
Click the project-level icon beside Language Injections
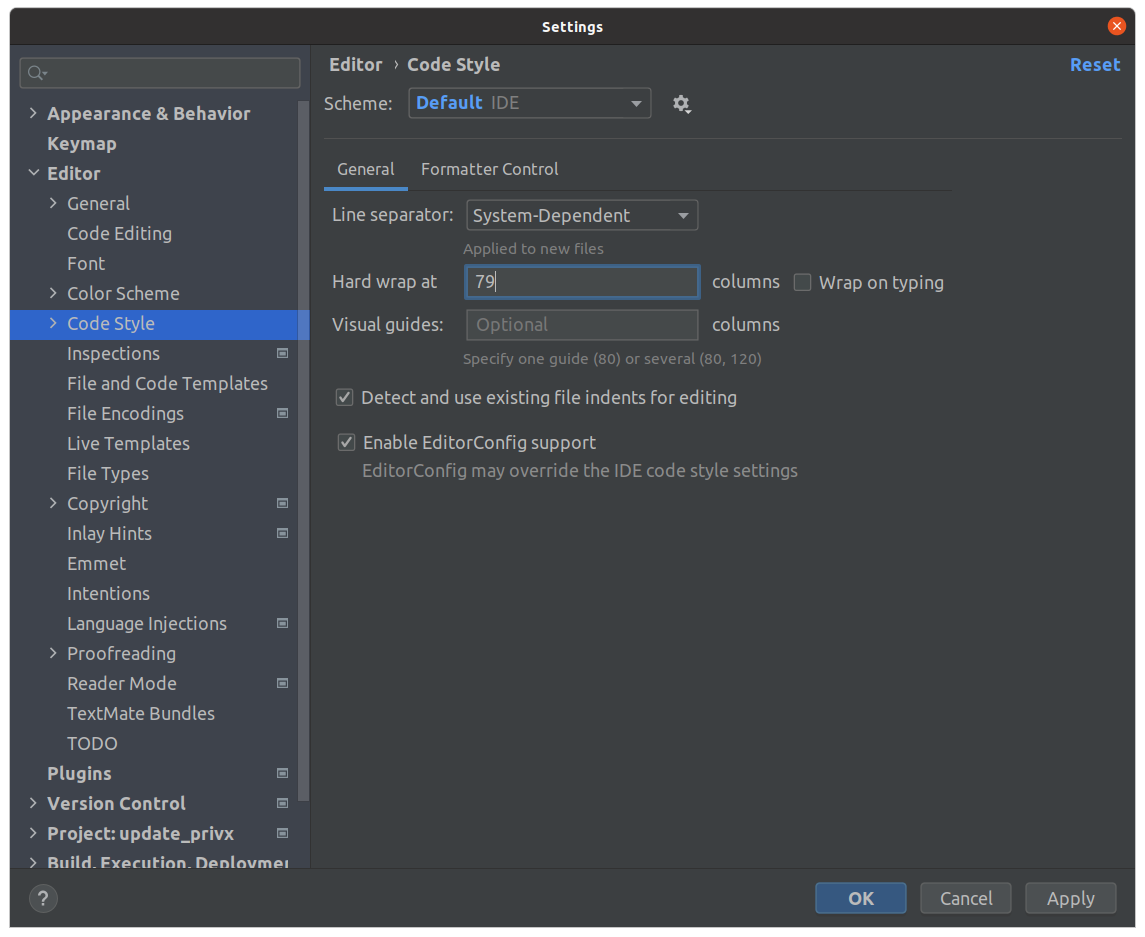point(283,623)
